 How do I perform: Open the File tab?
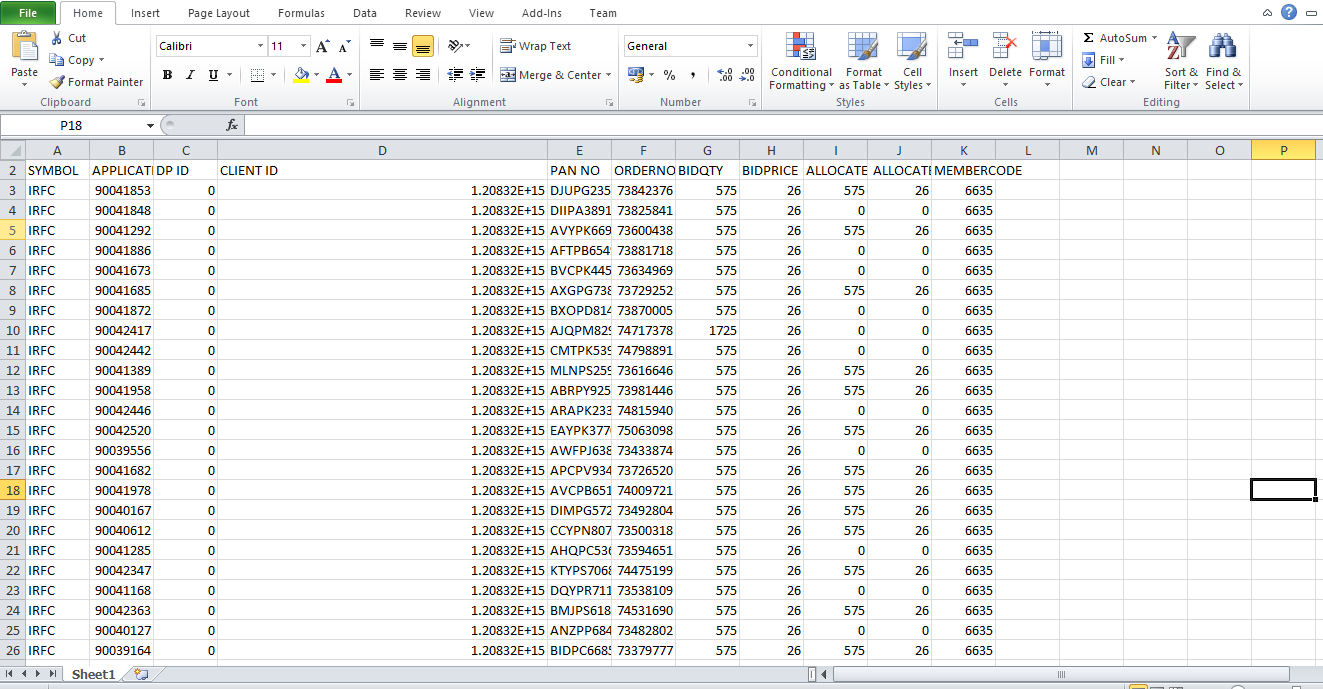27,13
